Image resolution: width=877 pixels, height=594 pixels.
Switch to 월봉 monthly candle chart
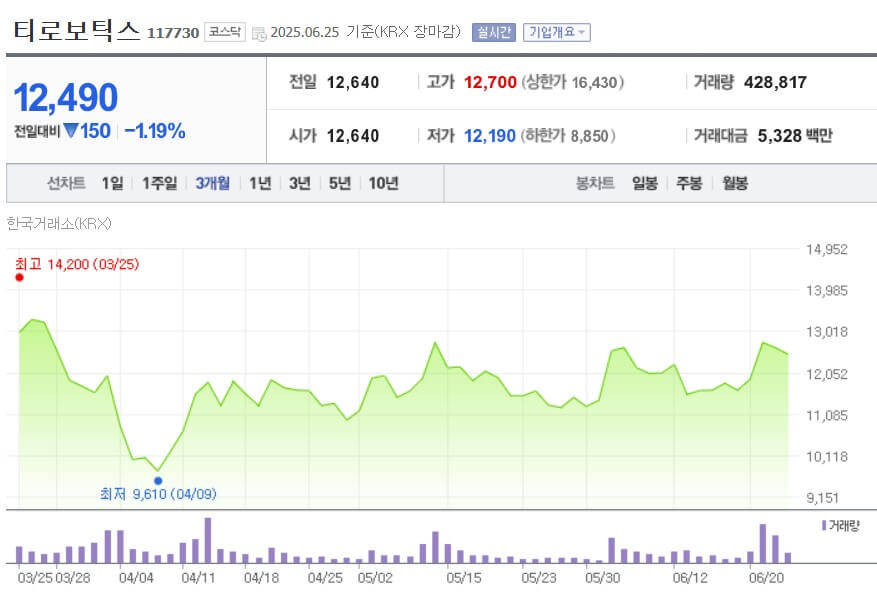(735, 183)
